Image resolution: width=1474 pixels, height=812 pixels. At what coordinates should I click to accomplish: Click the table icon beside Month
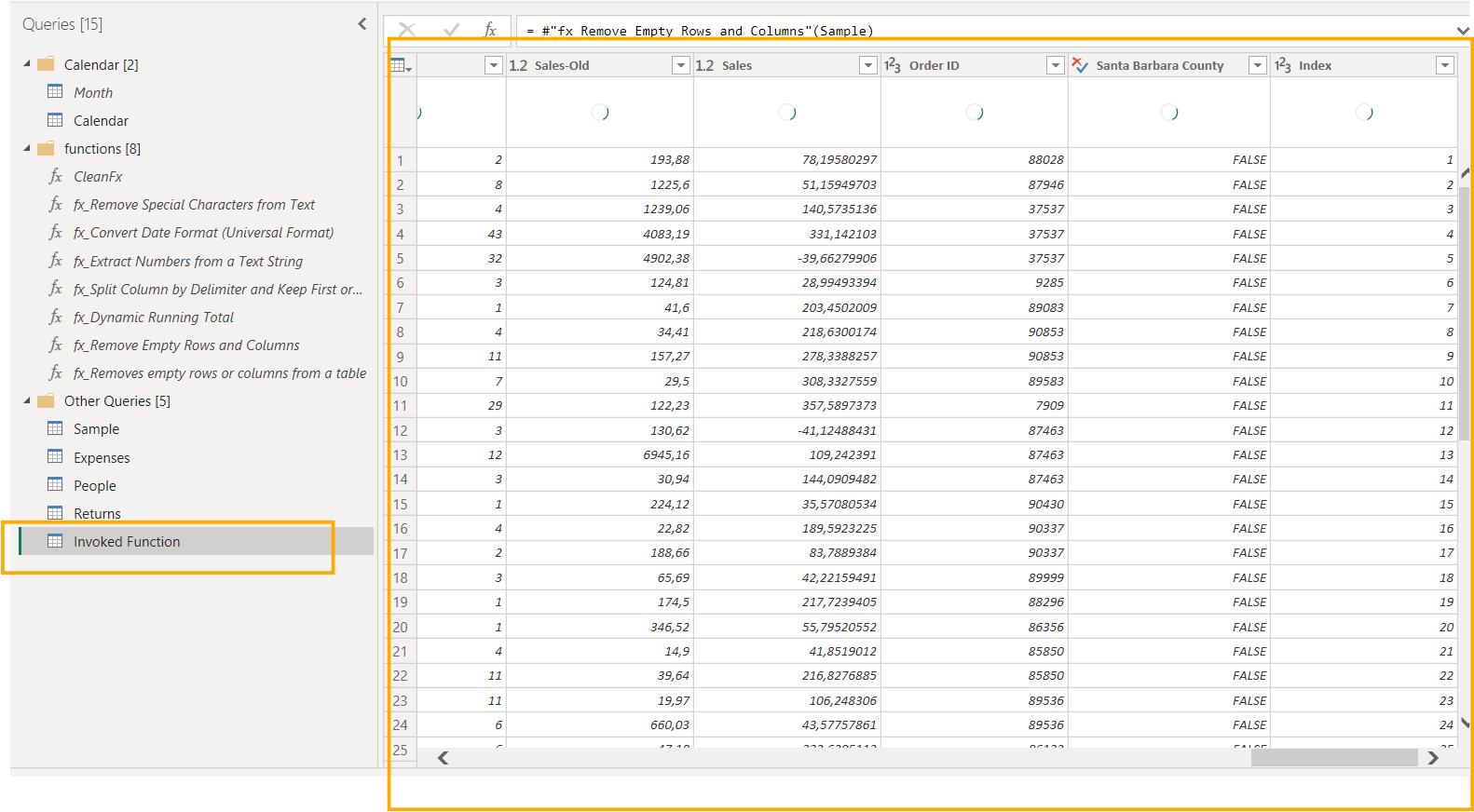(x=55, y=92)
